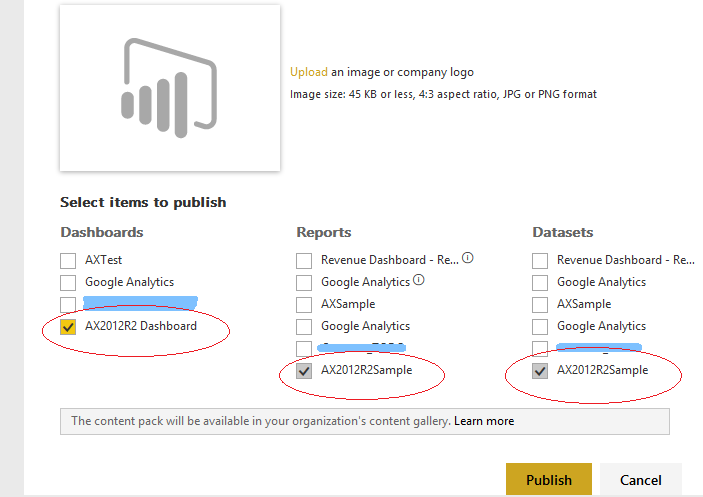
Task: Check the Revenue Dashboard dataset checkbox
Action: 540,260
